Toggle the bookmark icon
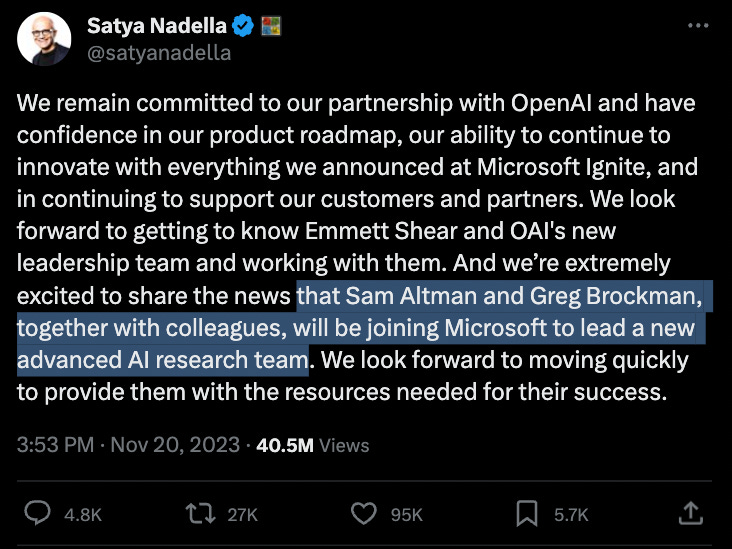 [x=527, y=514]
